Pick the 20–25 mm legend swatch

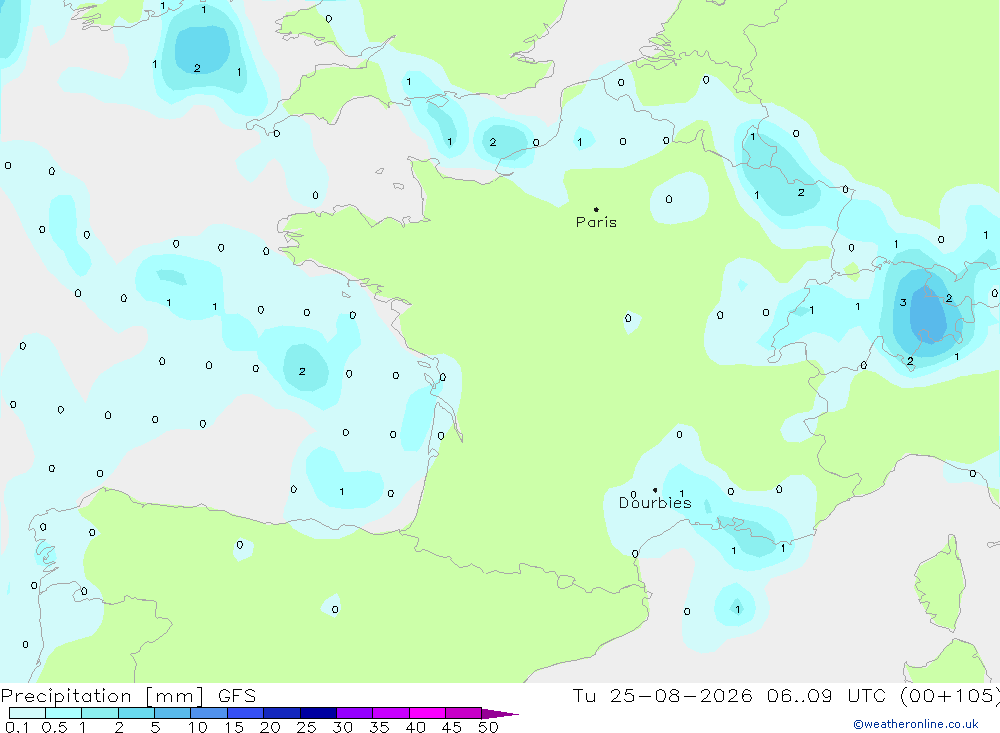click(281, 713)
